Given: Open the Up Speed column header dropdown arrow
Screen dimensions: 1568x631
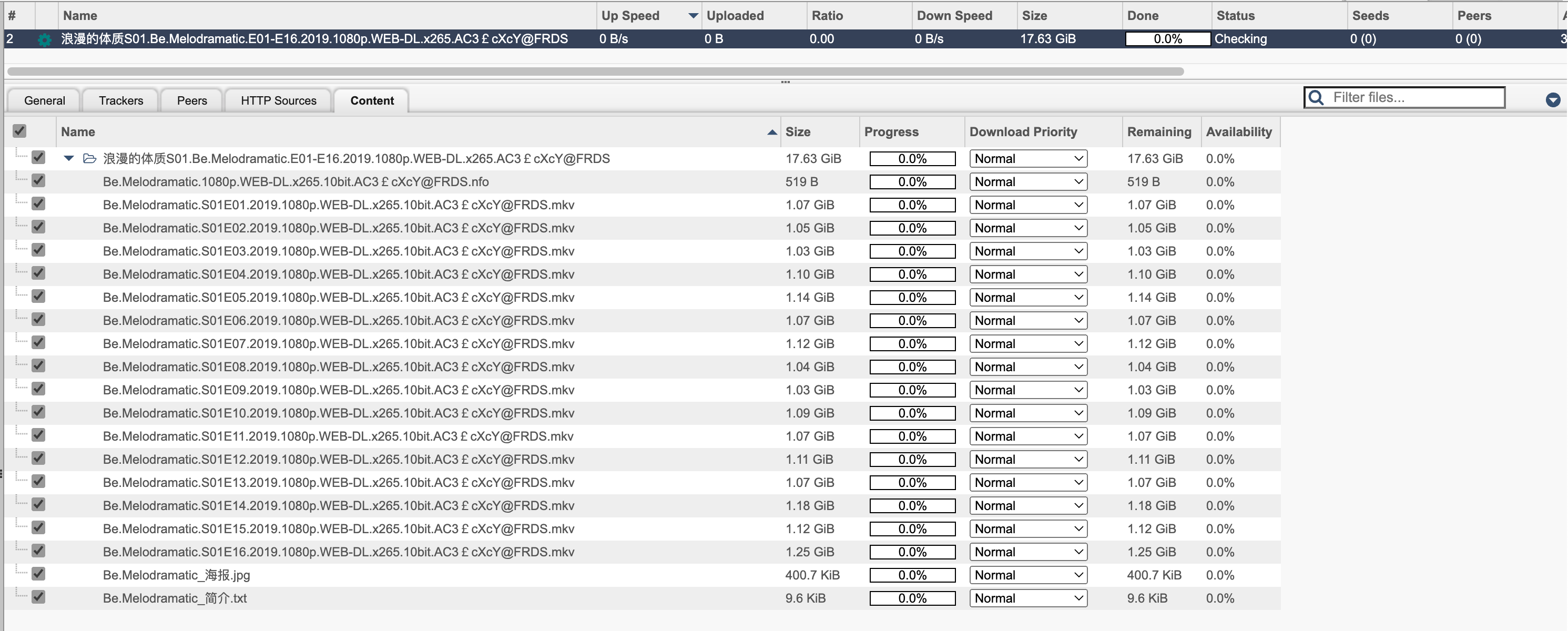Looking at the screenshot, I should [691, 16].
